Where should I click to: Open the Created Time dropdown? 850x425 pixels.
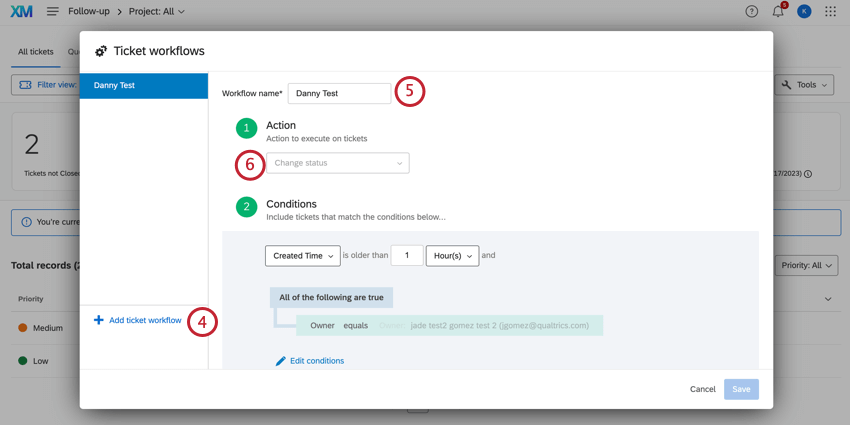[302, 256]
